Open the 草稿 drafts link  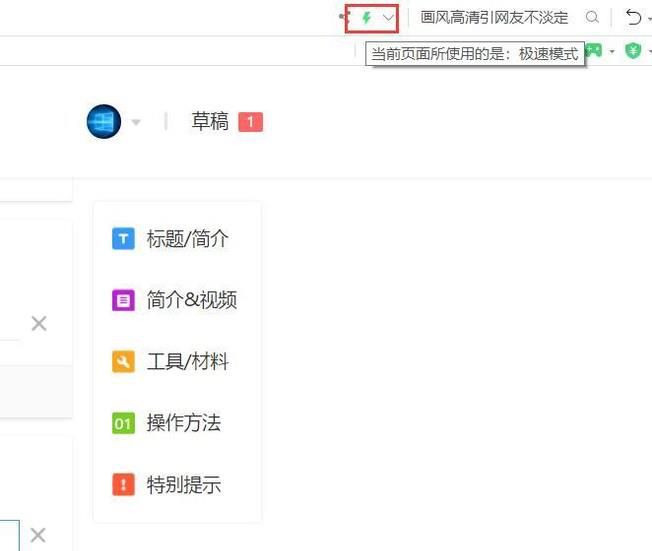(x=210, y=121)
